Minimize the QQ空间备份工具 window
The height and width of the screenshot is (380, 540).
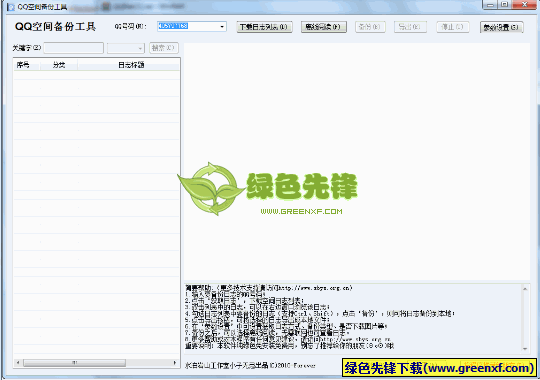(x=490, y=4)
